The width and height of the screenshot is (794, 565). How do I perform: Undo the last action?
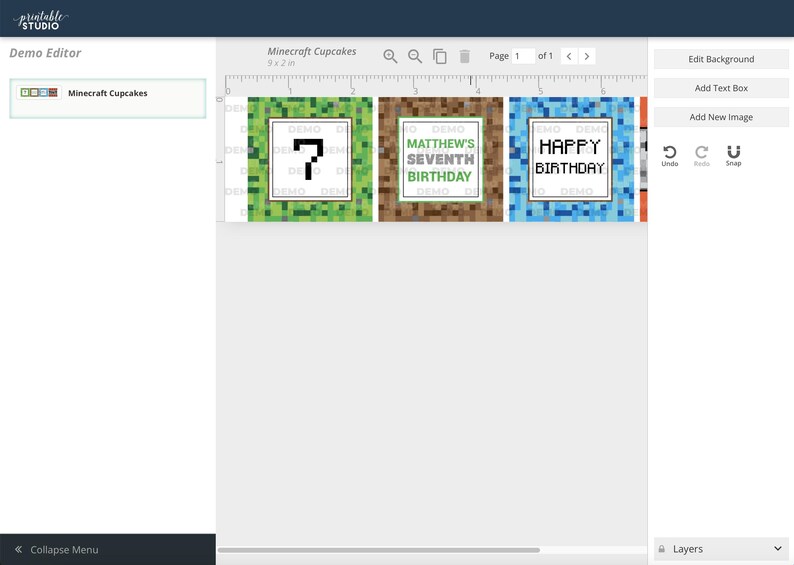669,156
